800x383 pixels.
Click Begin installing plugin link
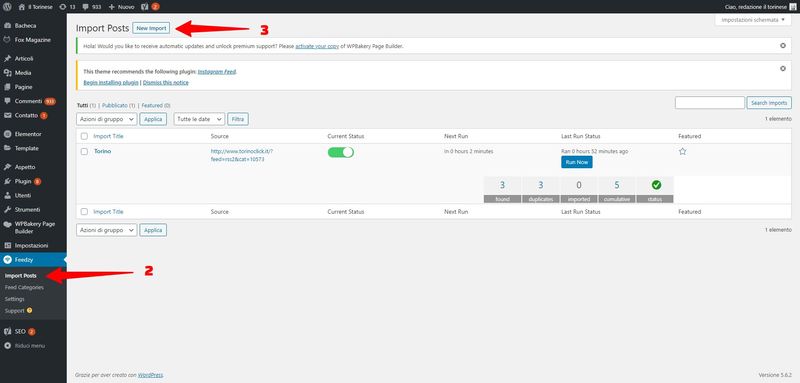point(111,83)
